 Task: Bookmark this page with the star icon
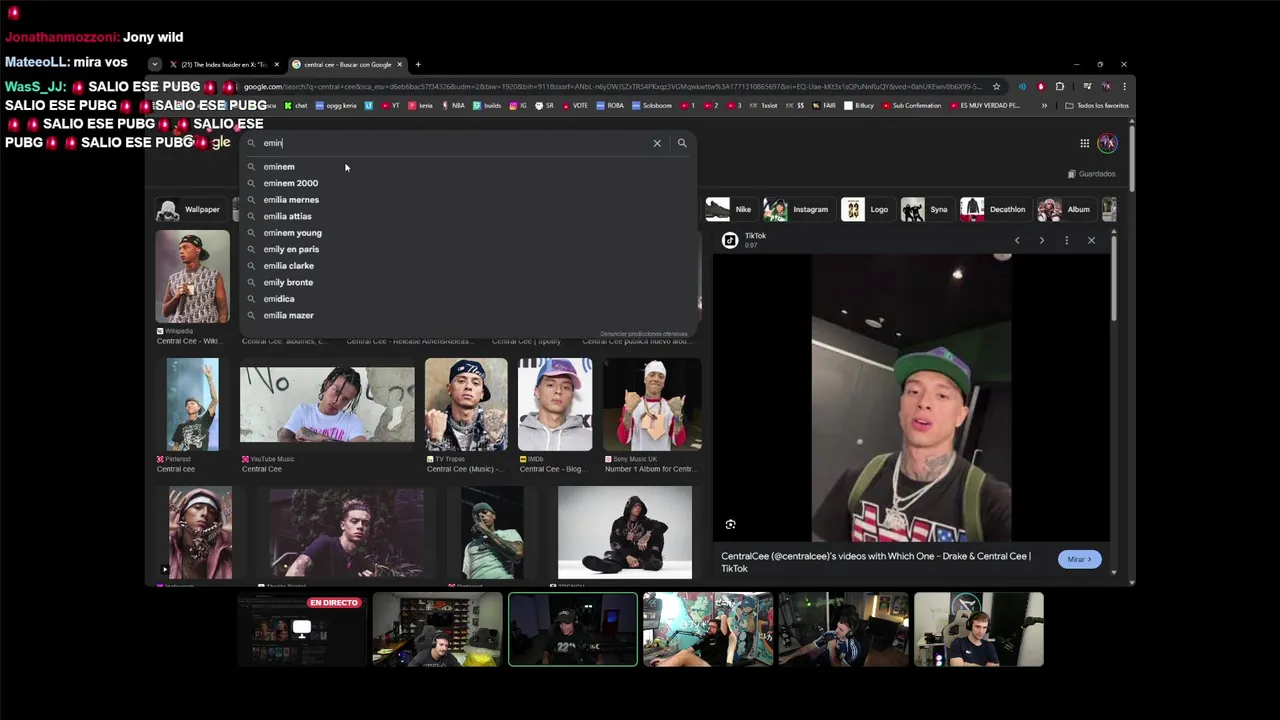pos(996,86)
